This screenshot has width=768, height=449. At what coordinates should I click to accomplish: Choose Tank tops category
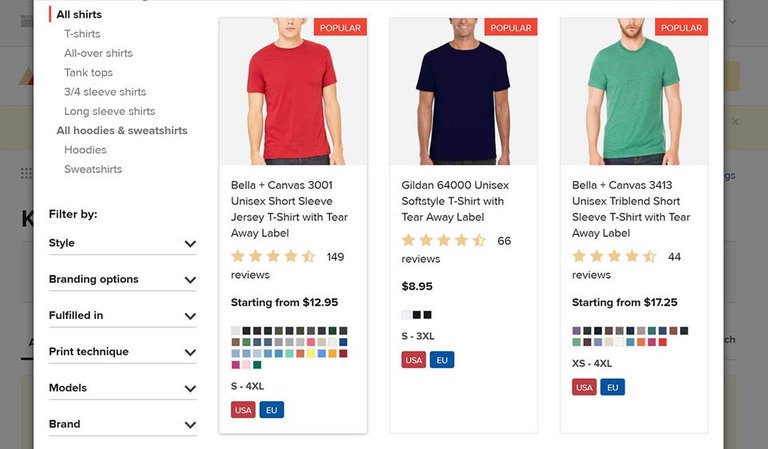[x=88, y=73]
